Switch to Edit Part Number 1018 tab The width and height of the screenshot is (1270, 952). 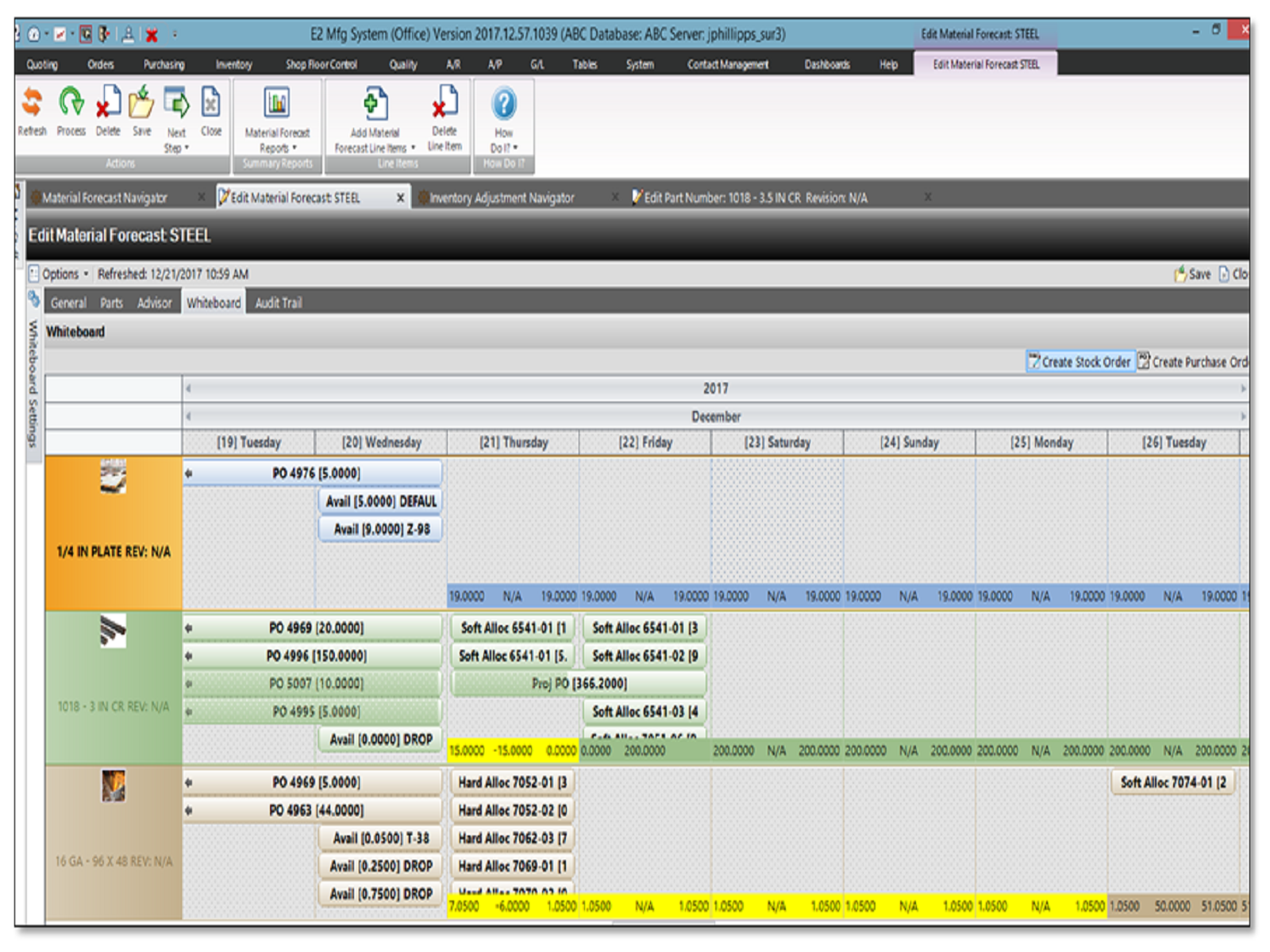coord(756,198)
